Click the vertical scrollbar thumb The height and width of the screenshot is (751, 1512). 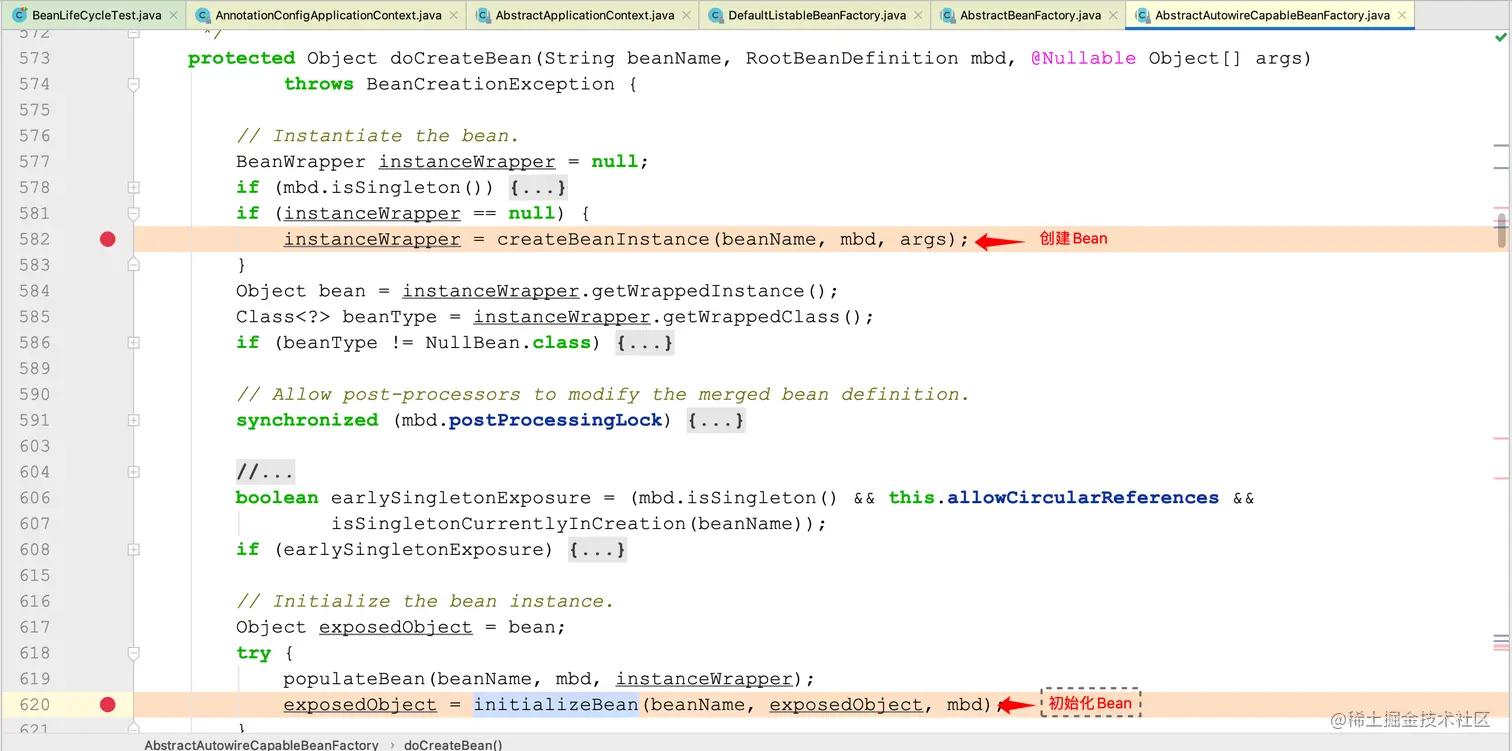[1501, 229]
